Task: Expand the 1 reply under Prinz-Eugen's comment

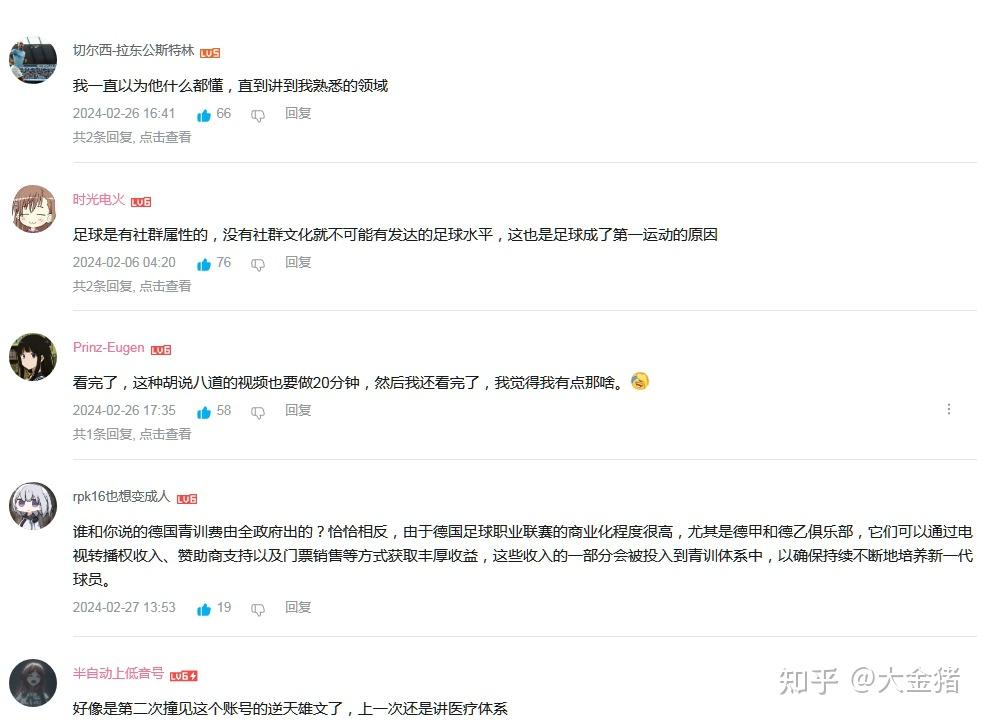Action: 132,434
